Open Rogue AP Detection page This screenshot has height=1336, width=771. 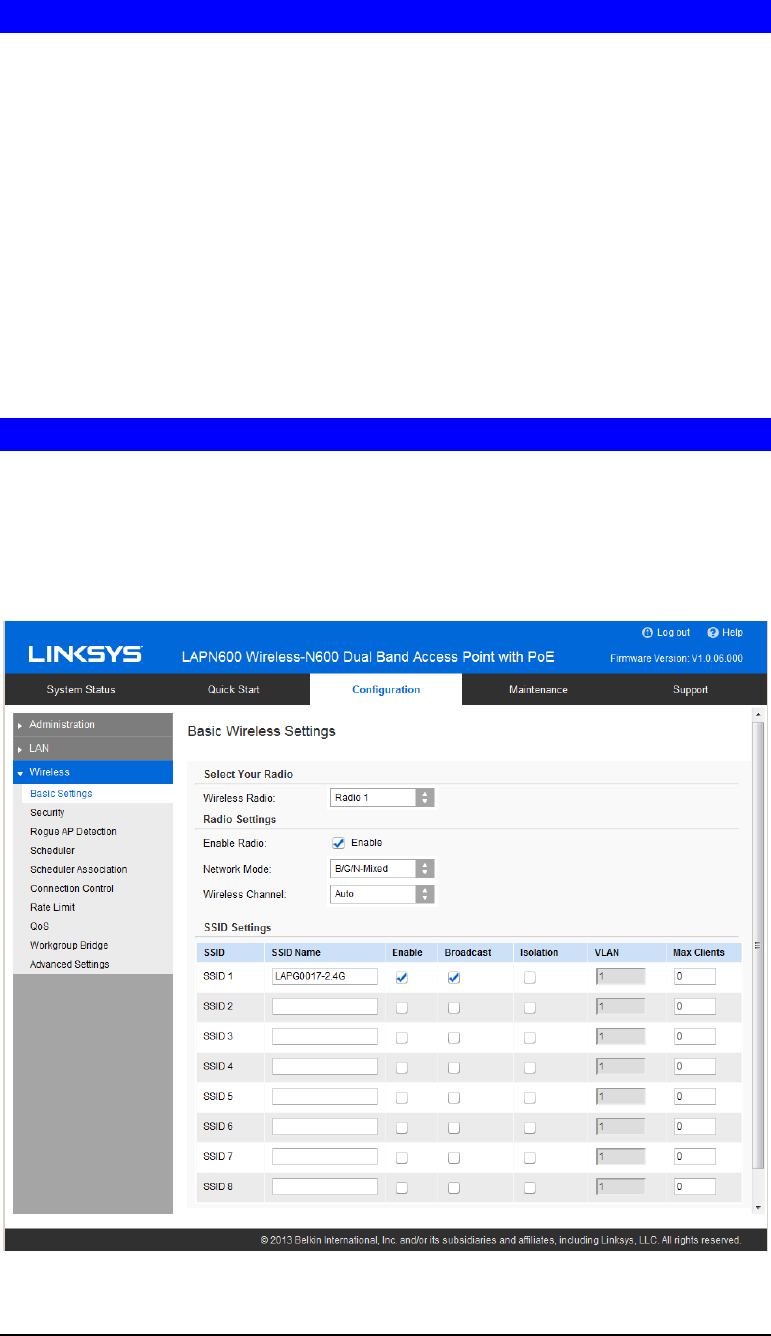(73, 831)
